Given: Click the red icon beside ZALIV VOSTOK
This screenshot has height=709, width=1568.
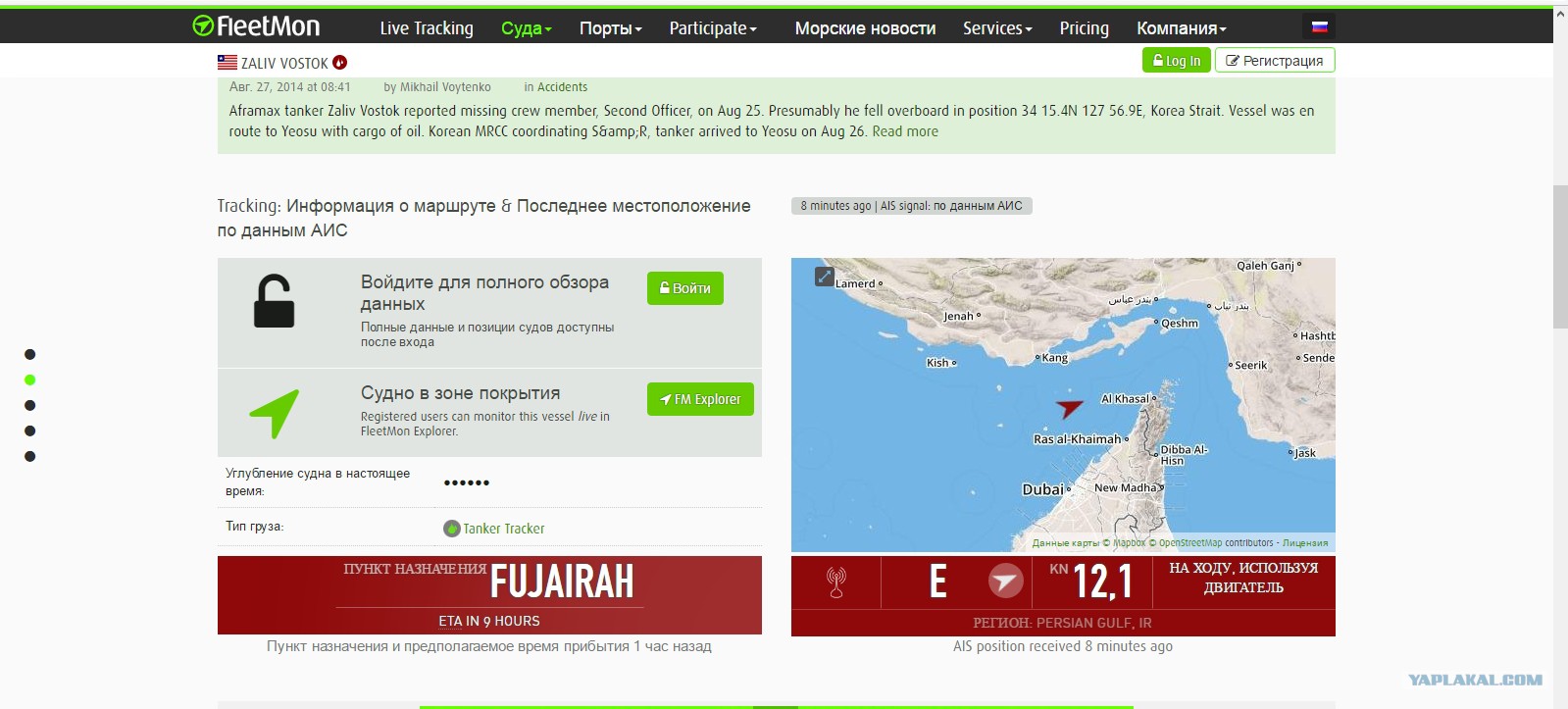Looking at the screenshot, I should (x=340, y=63).
